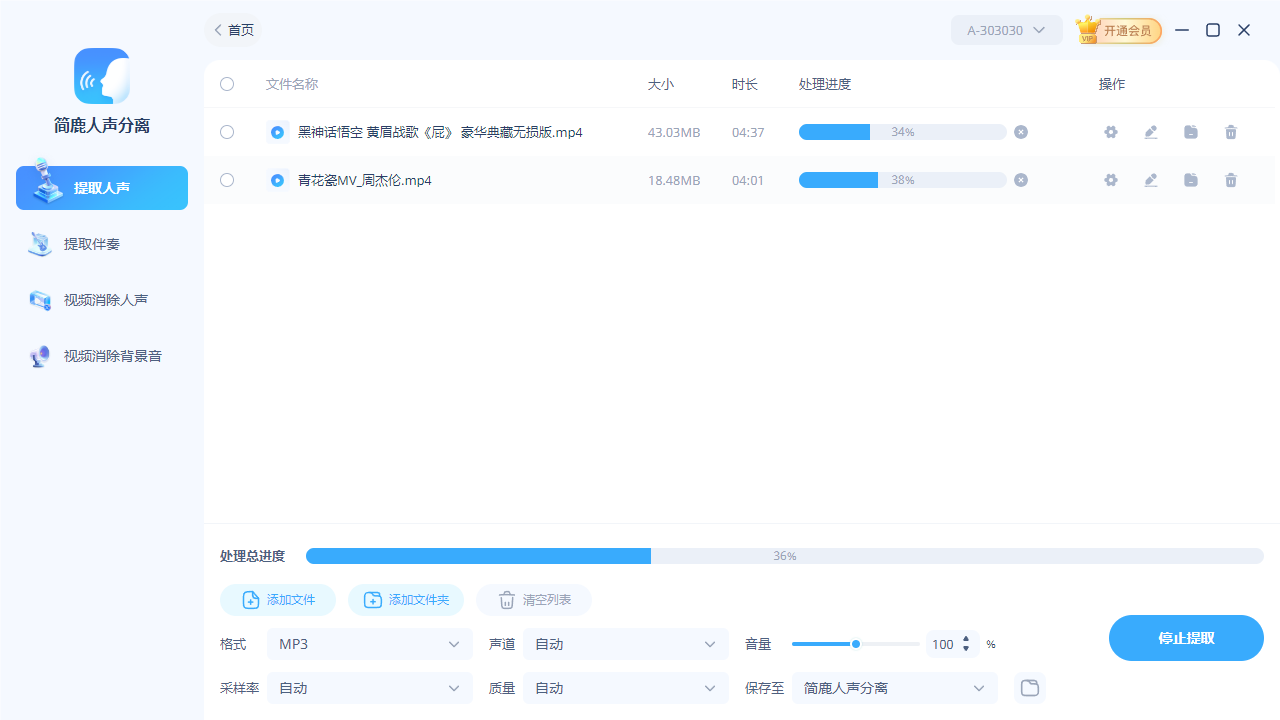Click 停止提取 to stop extraction
Viewport: 1280px width, 720px height.
(x=1186, y=638)
